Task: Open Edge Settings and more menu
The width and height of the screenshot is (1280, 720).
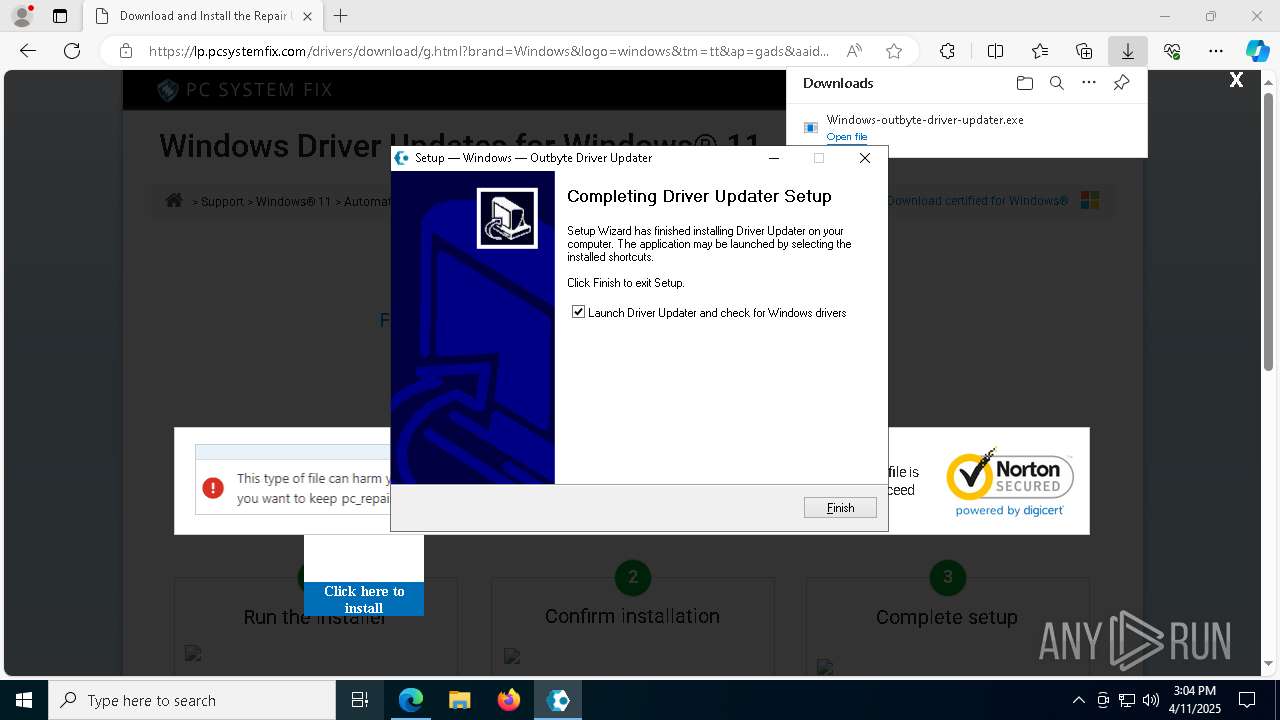Action: 1216,51
